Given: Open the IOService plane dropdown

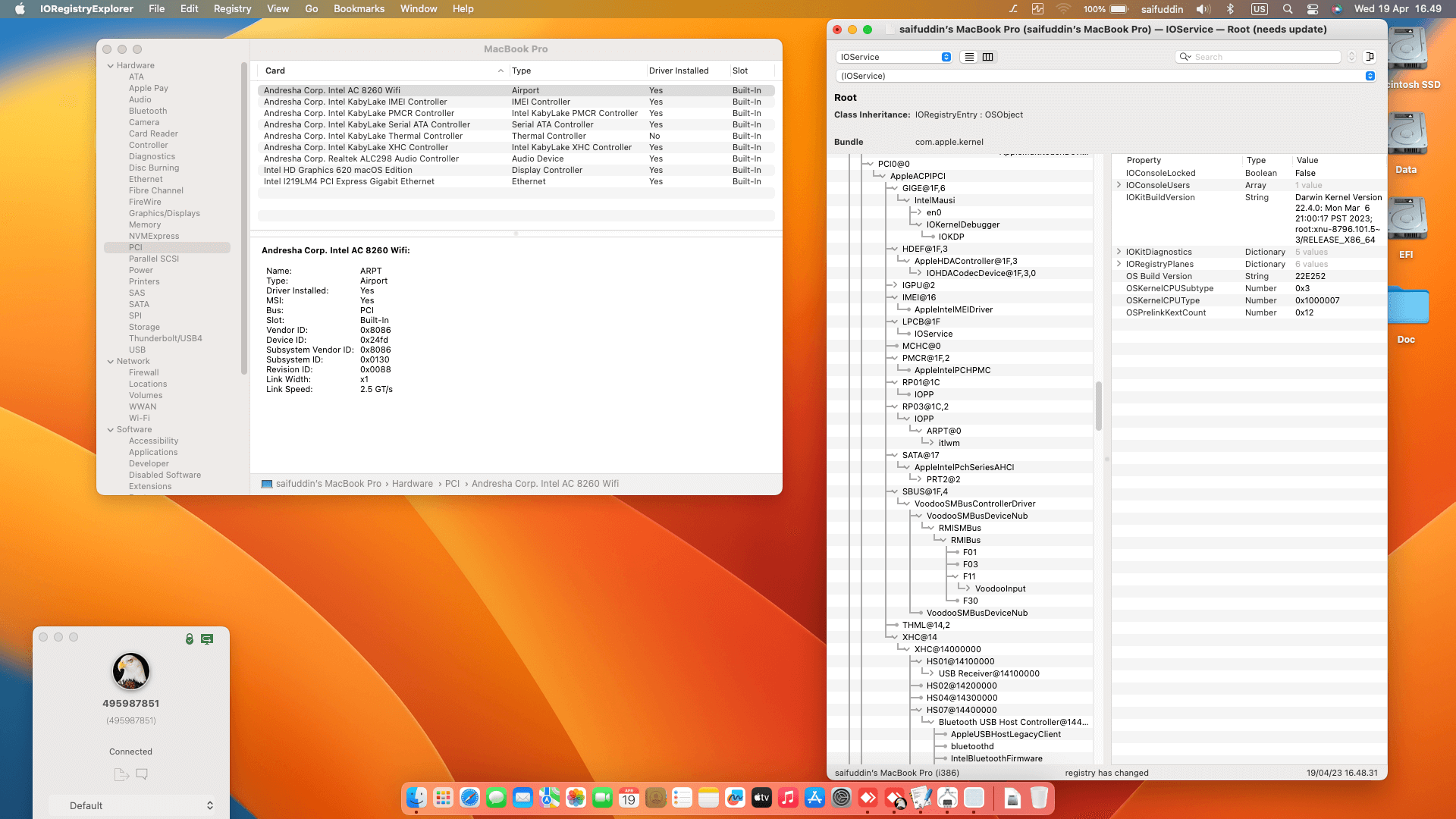Looking at the screenshot, I should (893, 57).
